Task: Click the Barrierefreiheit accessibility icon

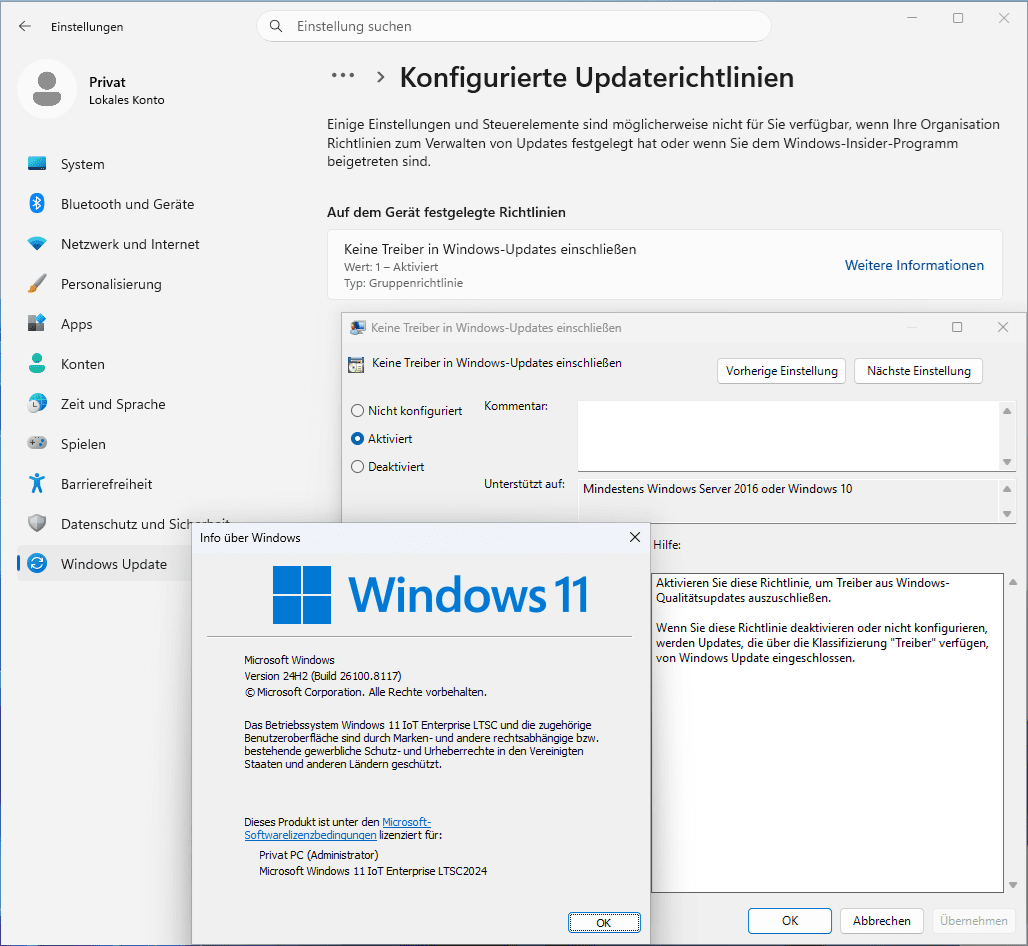Action: click(x=37, y=483)
